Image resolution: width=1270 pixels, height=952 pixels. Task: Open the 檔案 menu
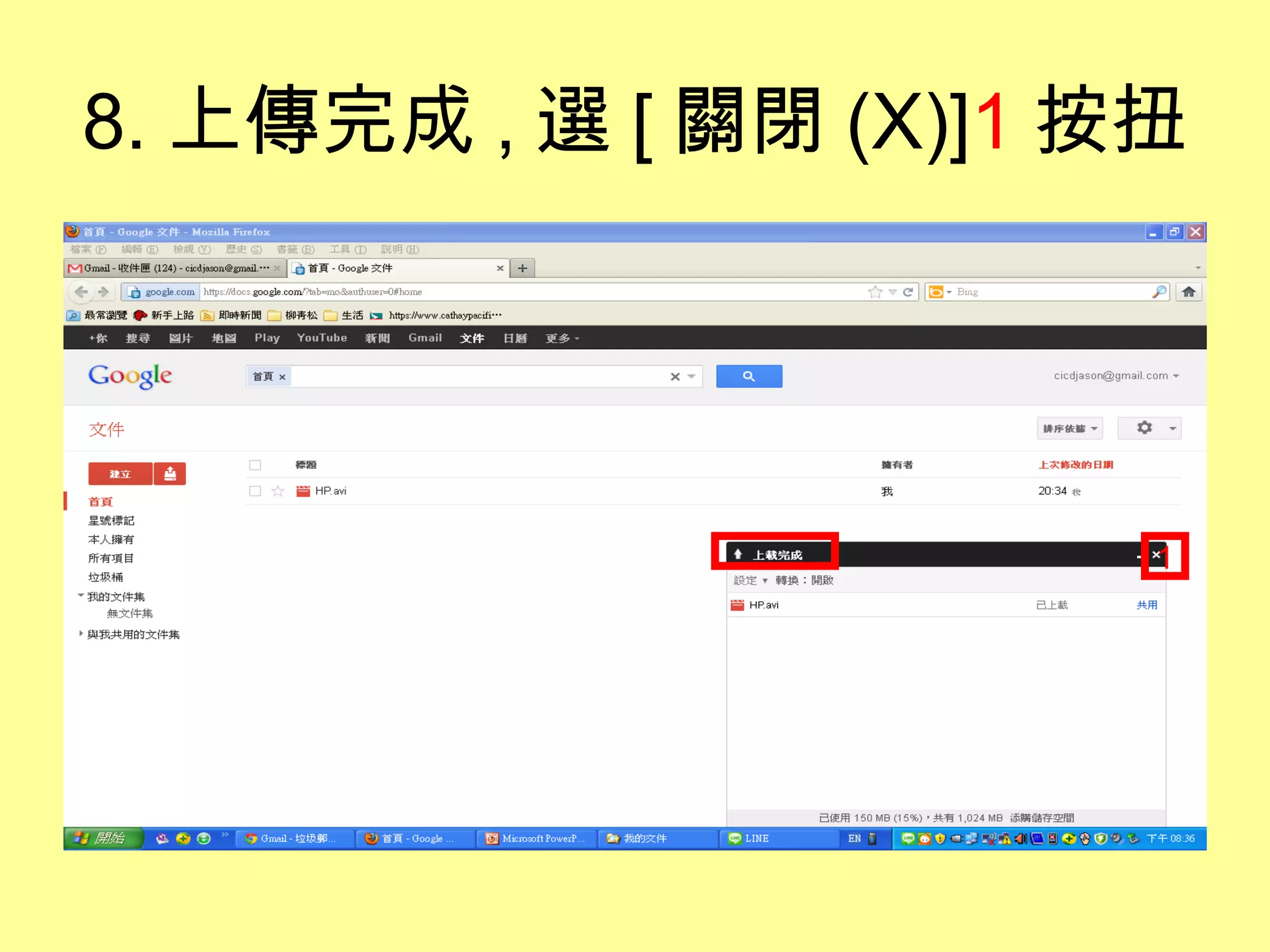tap(88, 249)
